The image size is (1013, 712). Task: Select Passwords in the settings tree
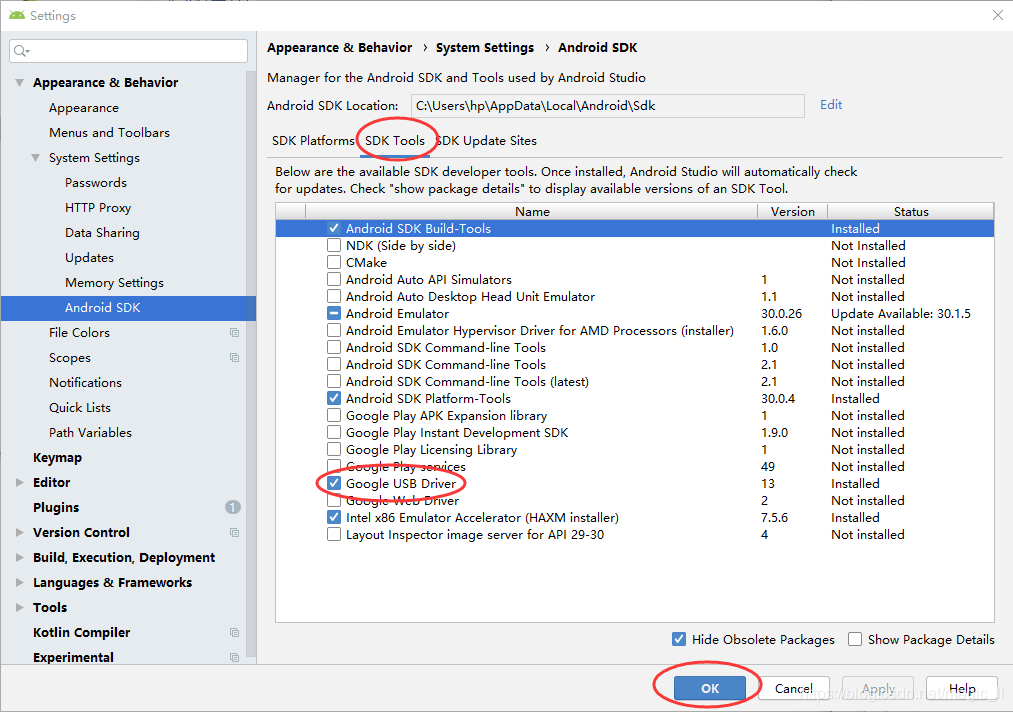[96, 183]
